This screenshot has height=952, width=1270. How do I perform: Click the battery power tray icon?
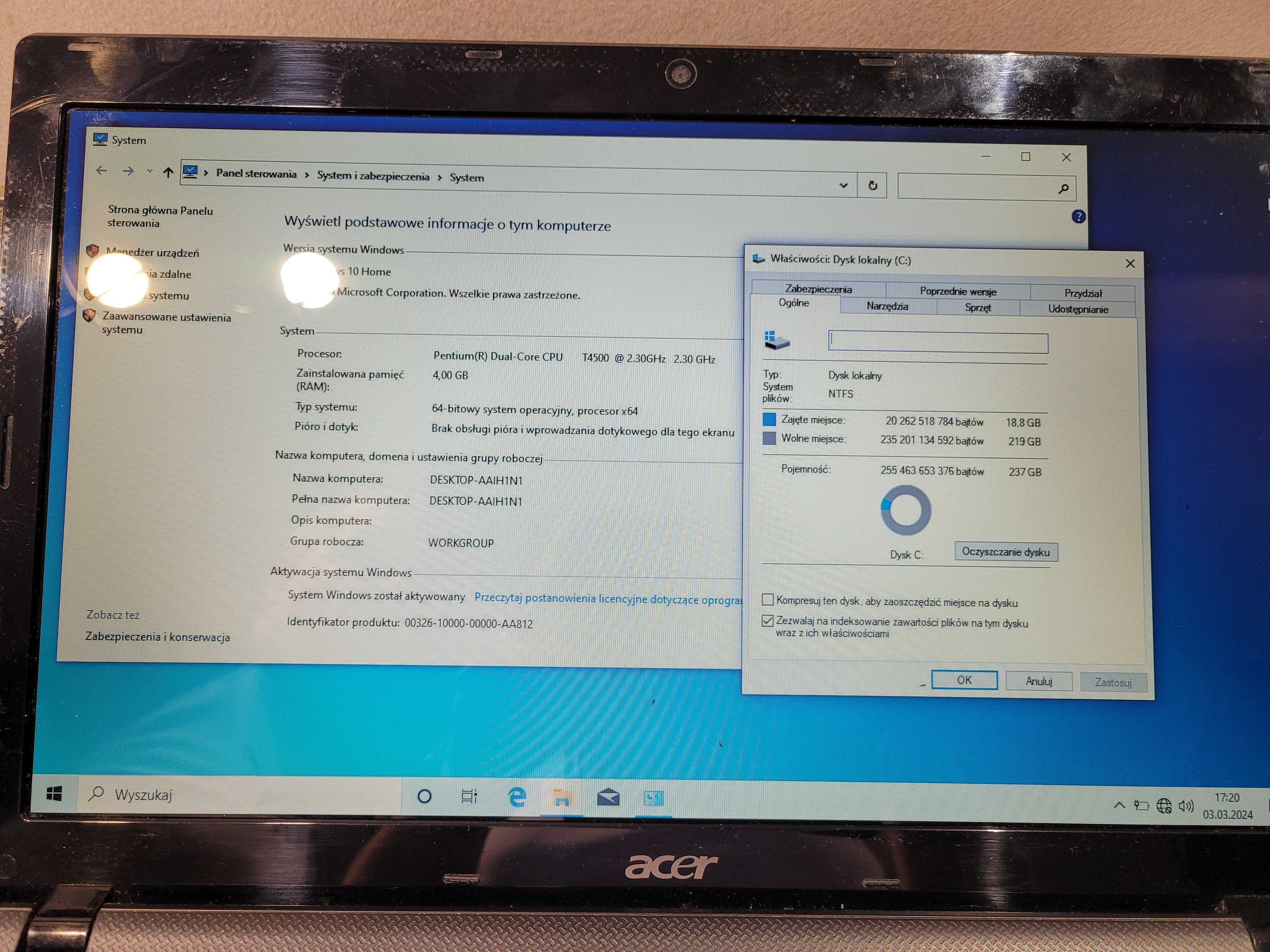(1141, 806)
